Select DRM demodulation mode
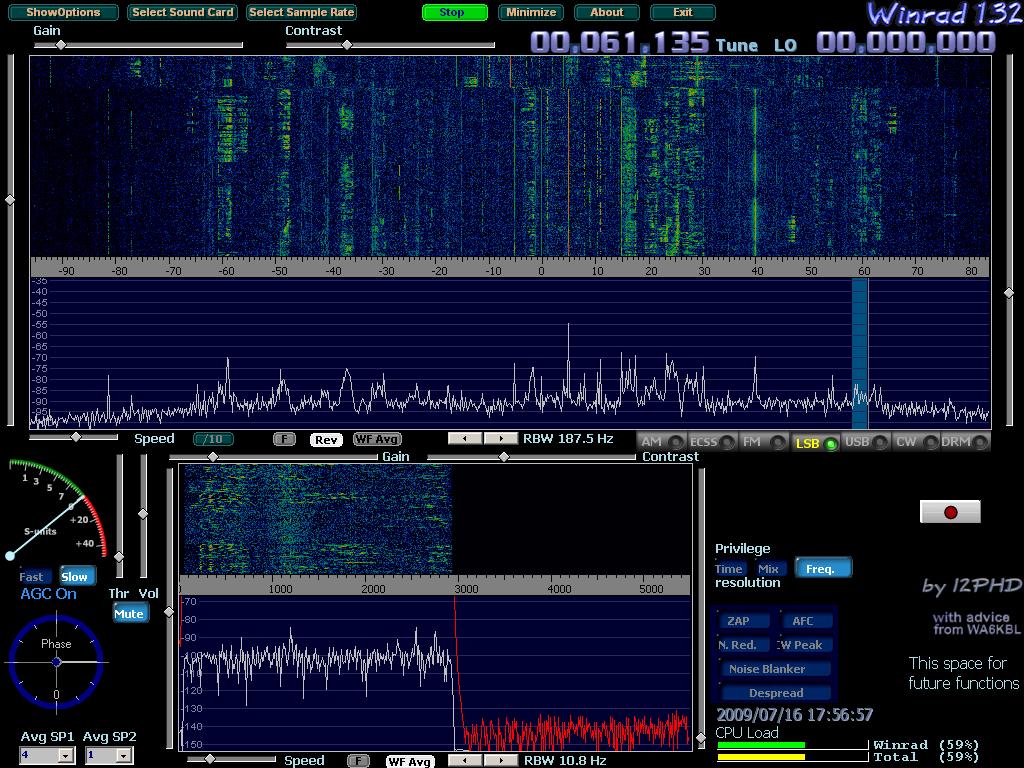 click(x=965, y=442)
